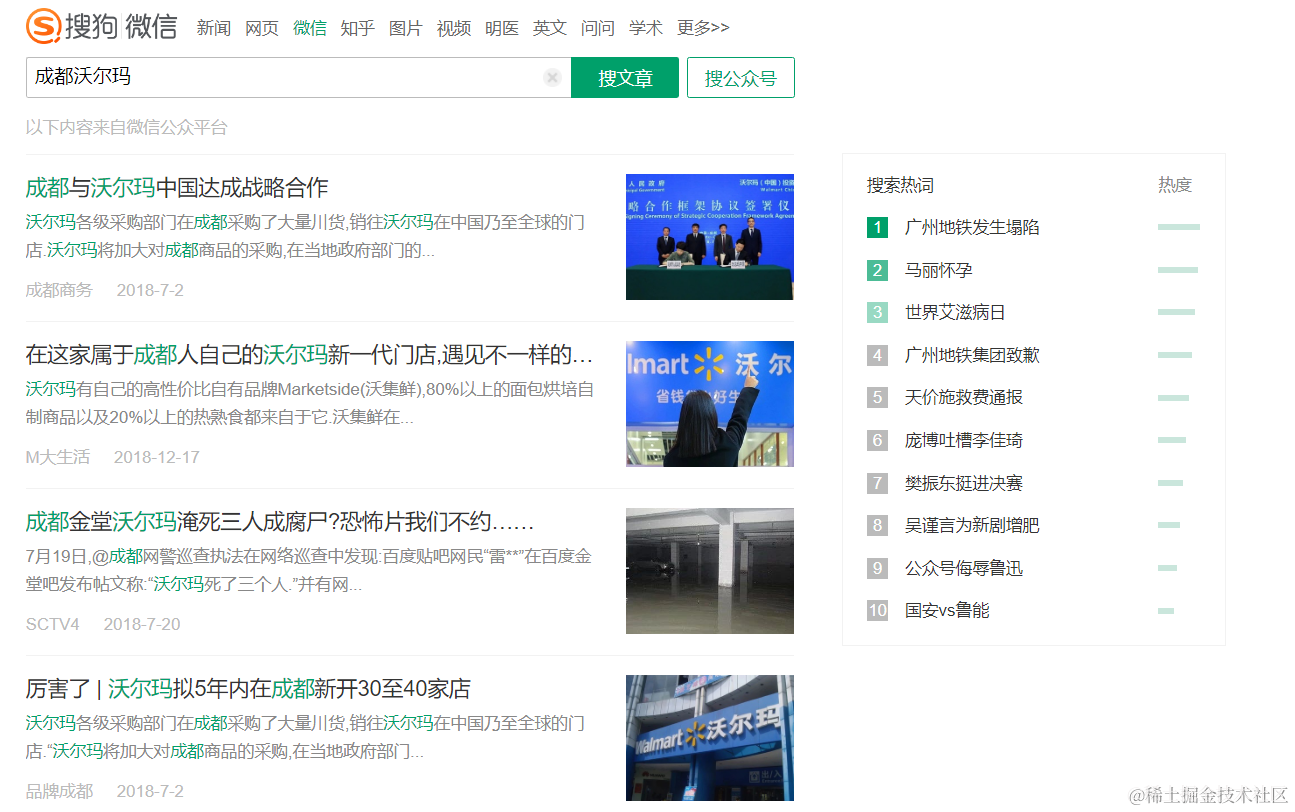Click the heat bar beside 国安vs鲁能
Viewport: 1295px width, 812px height.
pos(1166,610)
